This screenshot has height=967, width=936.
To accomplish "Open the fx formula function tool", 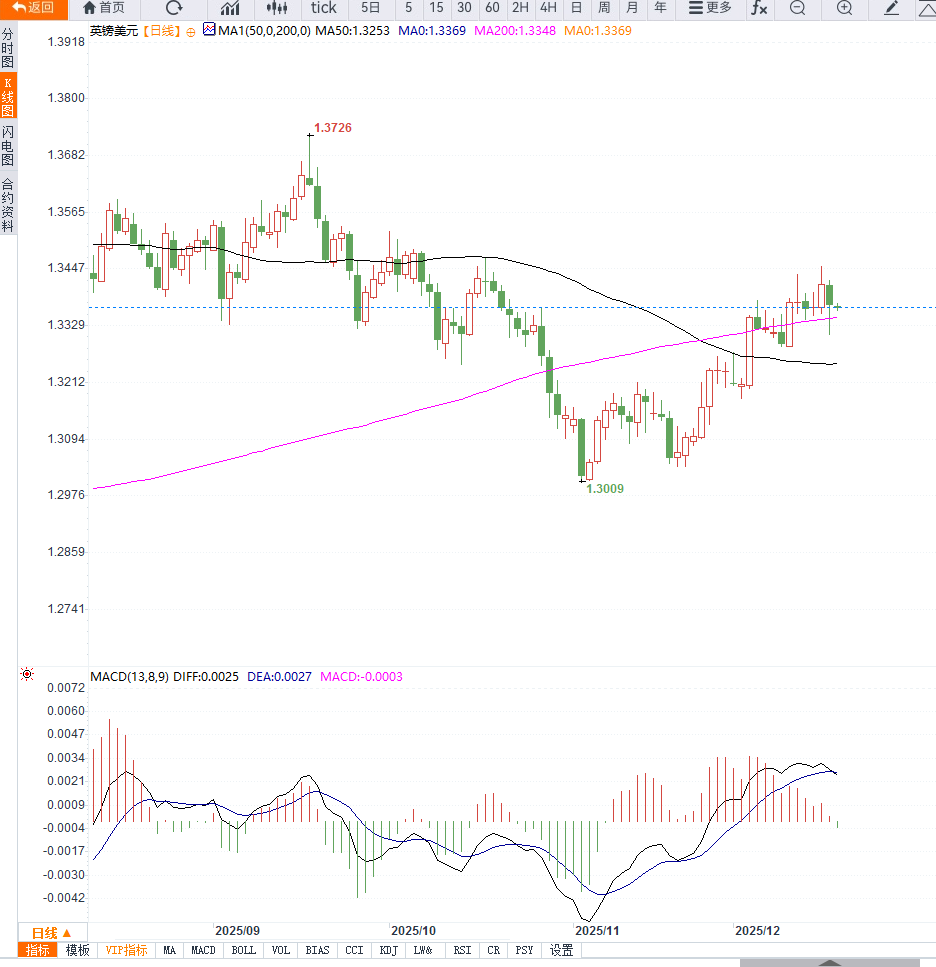I will tap(760, 8).
